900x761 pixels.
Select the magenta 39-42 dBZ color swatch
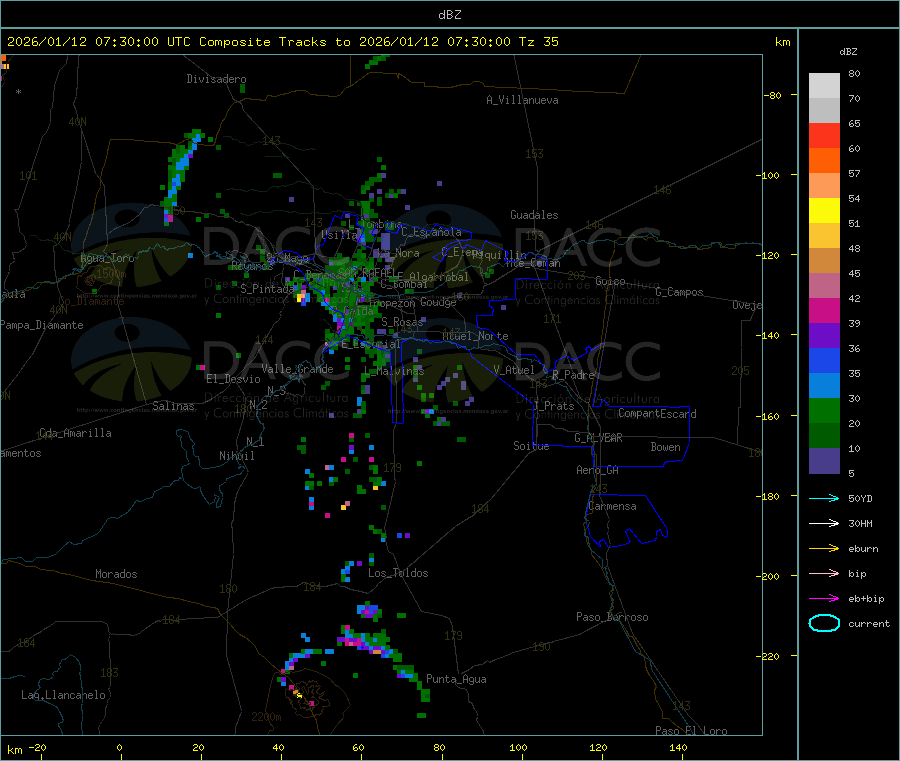[x=824, y=310]
